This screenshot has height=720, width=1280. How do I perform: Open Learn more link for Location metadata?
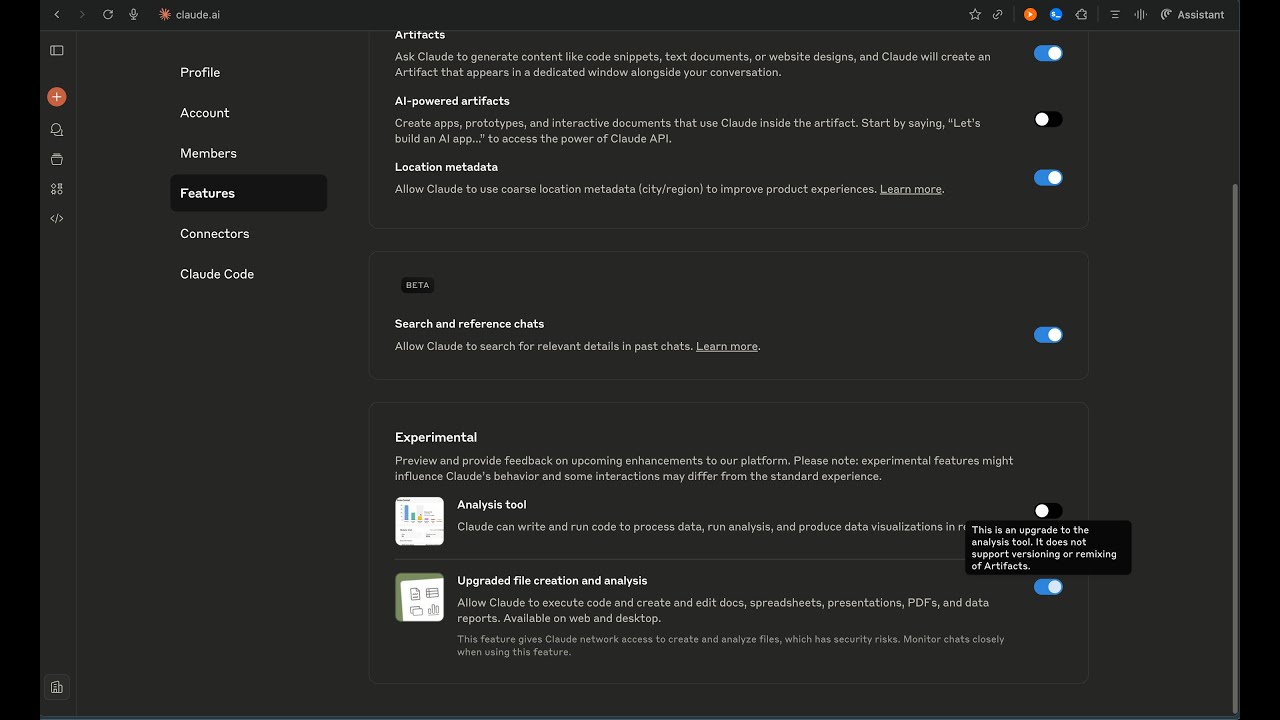point(910,189)
